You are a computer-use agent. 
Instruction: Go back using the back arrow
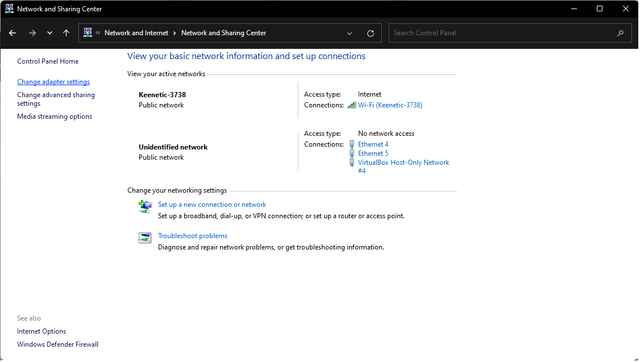(x=12, y=33)
